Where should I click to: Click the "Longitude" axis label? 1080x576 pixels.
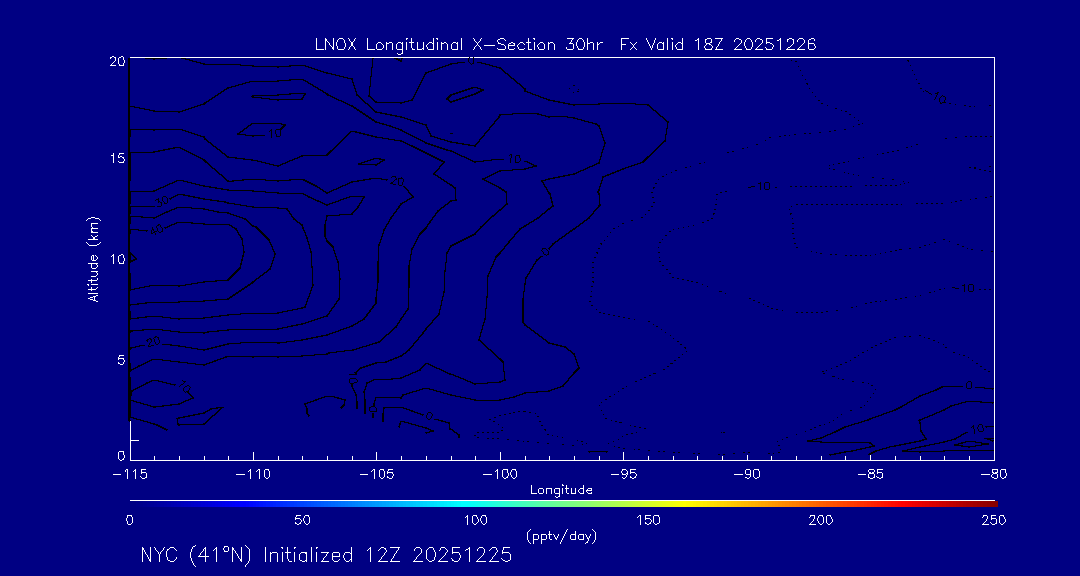561,491
